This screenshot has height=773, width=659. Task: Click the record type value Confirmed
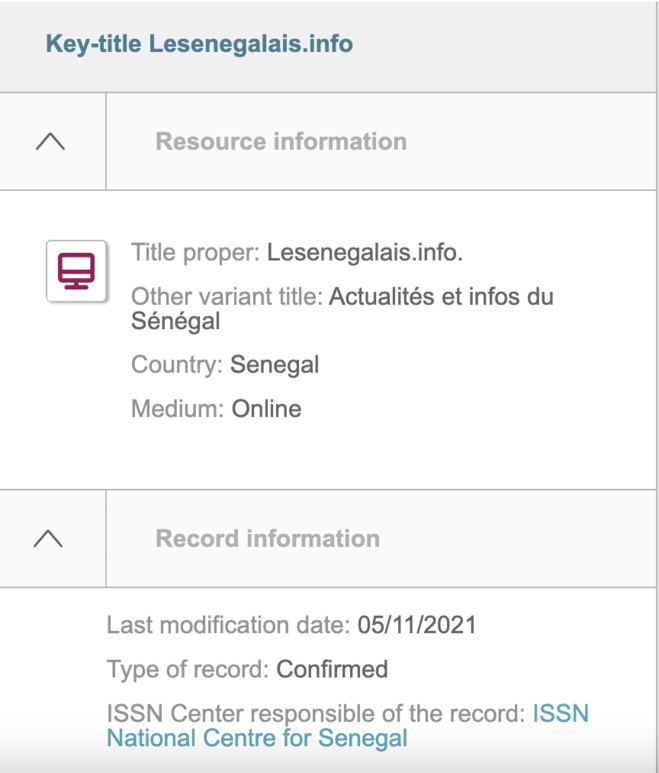pyautogui.click(x=332, y=669)
